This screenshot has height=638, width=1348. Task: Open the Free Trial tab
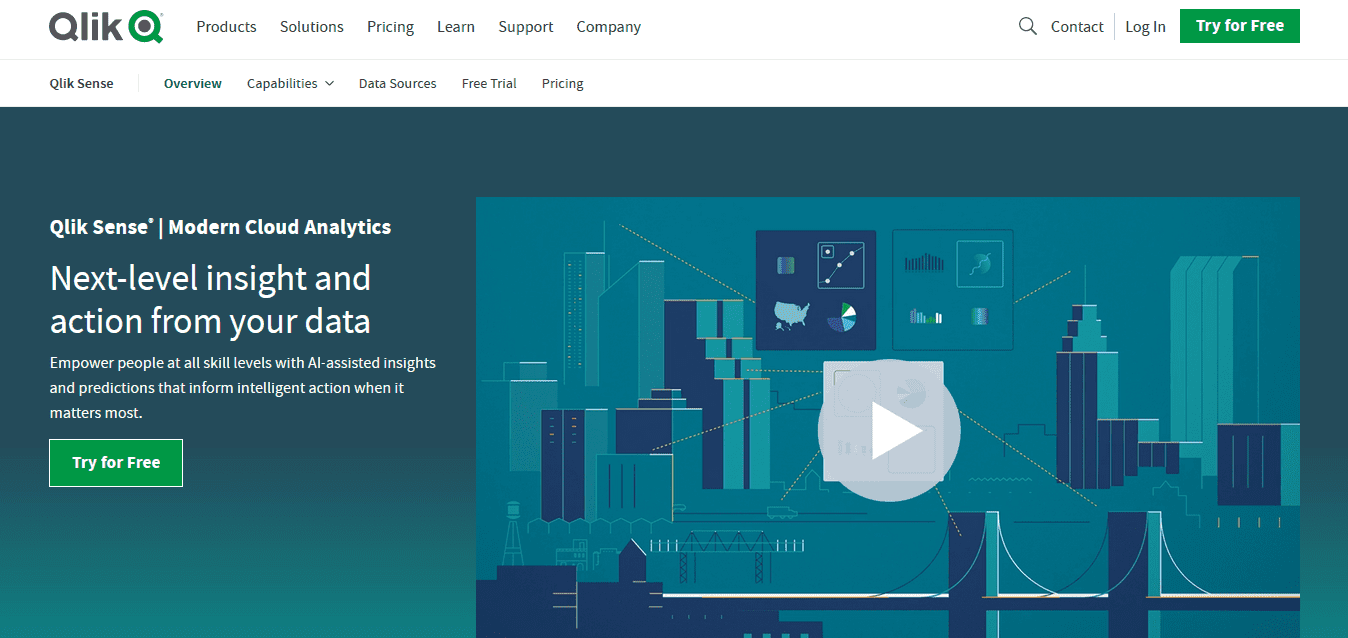[489, 84]
